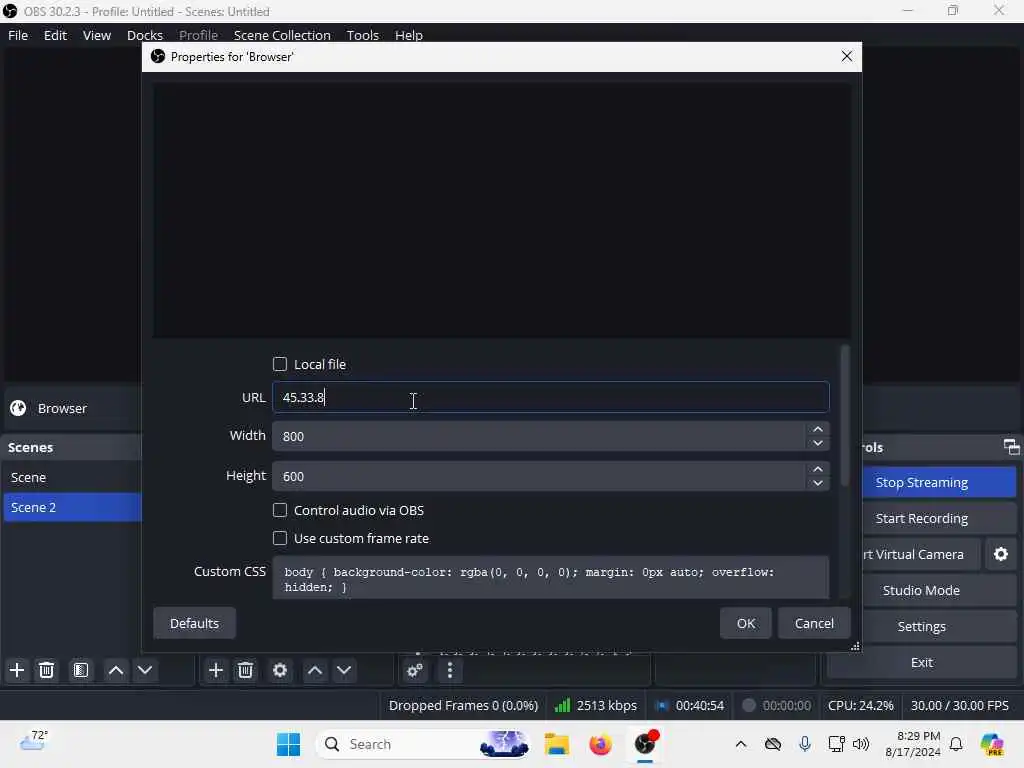Image resolution: width=1024 pixels, height=768 pixels.
Task: Move source up in Sources toolbar
Action: tap(315, 670)
